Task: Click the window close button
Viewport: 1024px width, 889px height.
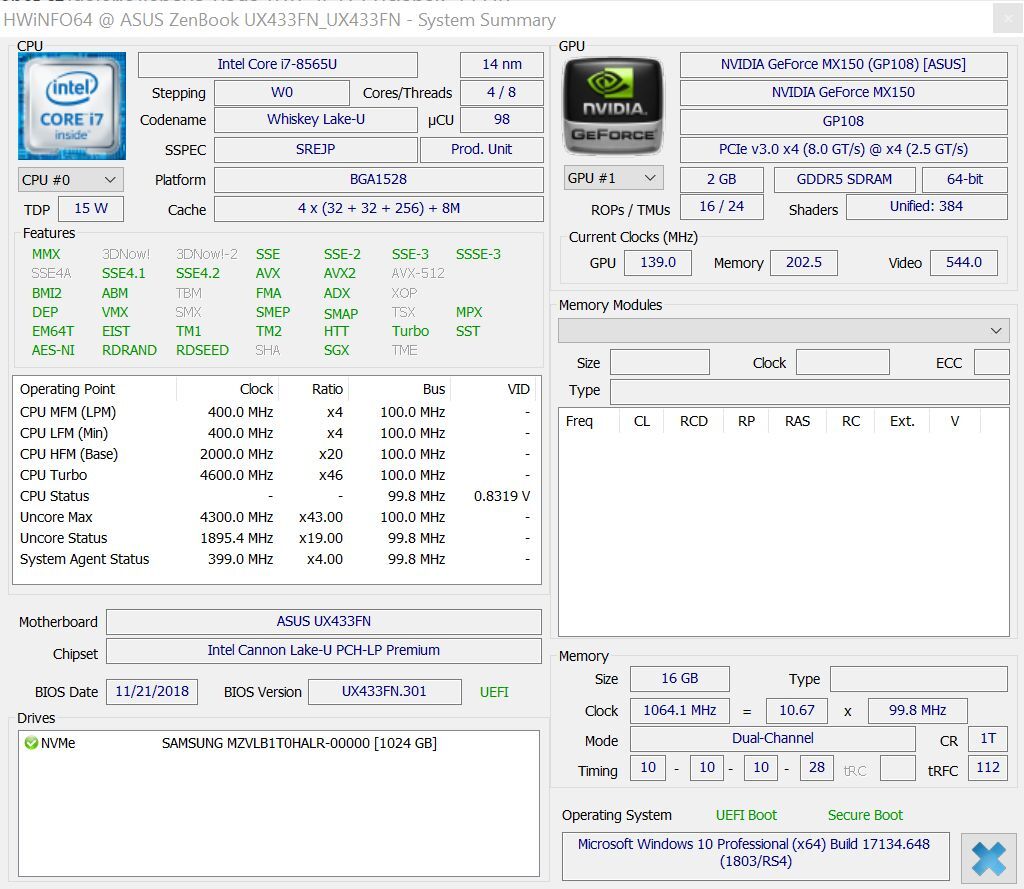Action: tap(1008, 19)
